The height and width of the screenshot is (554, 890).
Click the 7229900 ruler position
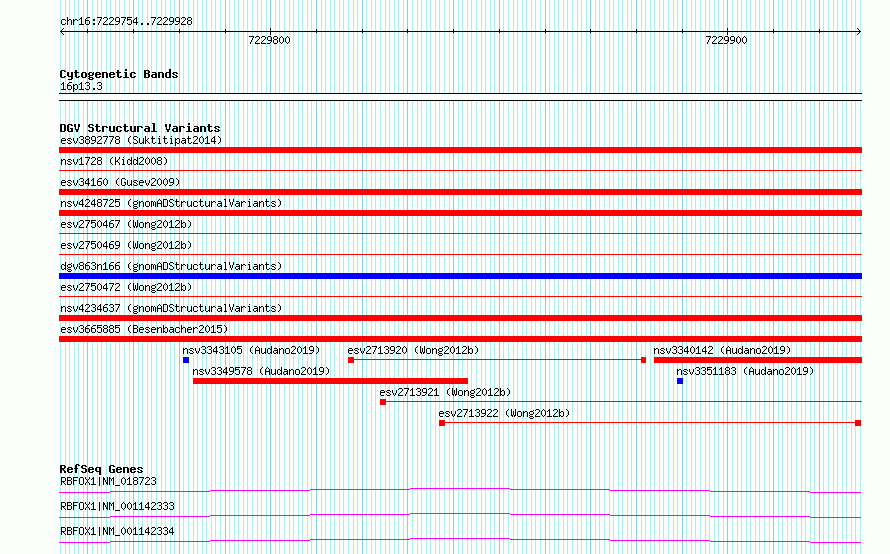726,40
